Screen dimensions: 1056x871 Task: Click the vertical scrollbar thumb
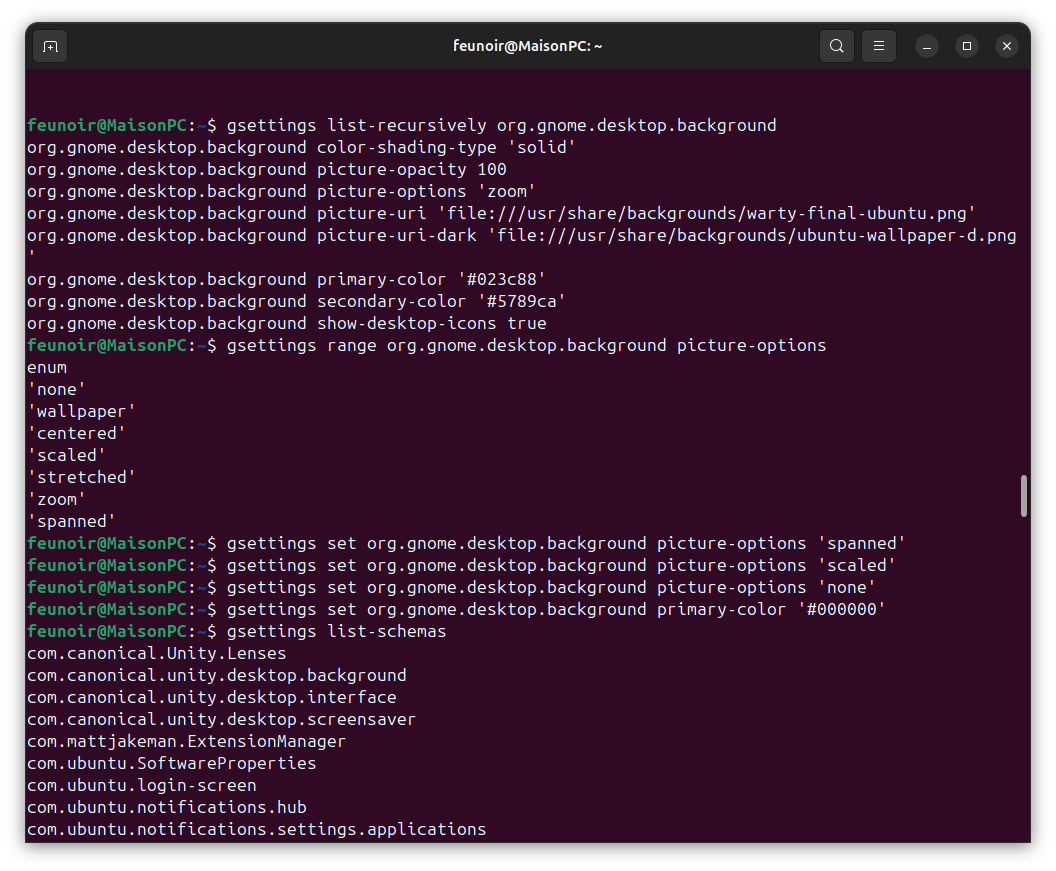1024,496
